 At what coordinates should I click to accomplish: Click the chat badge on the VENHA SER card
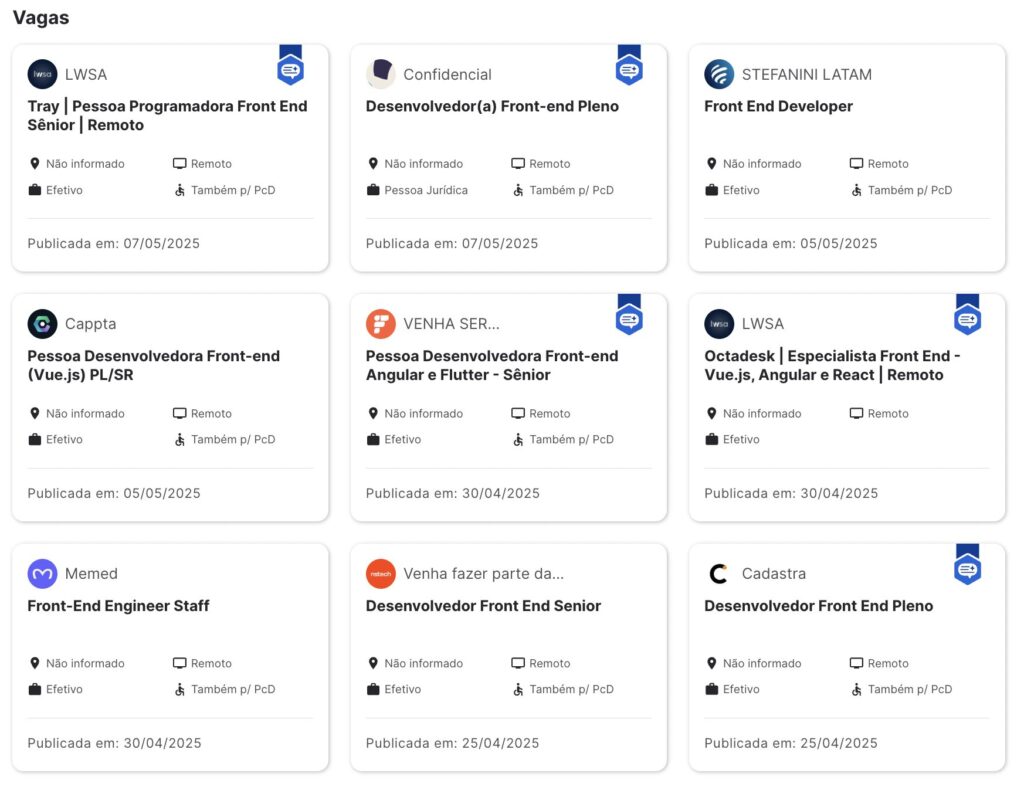pos(629,319)
